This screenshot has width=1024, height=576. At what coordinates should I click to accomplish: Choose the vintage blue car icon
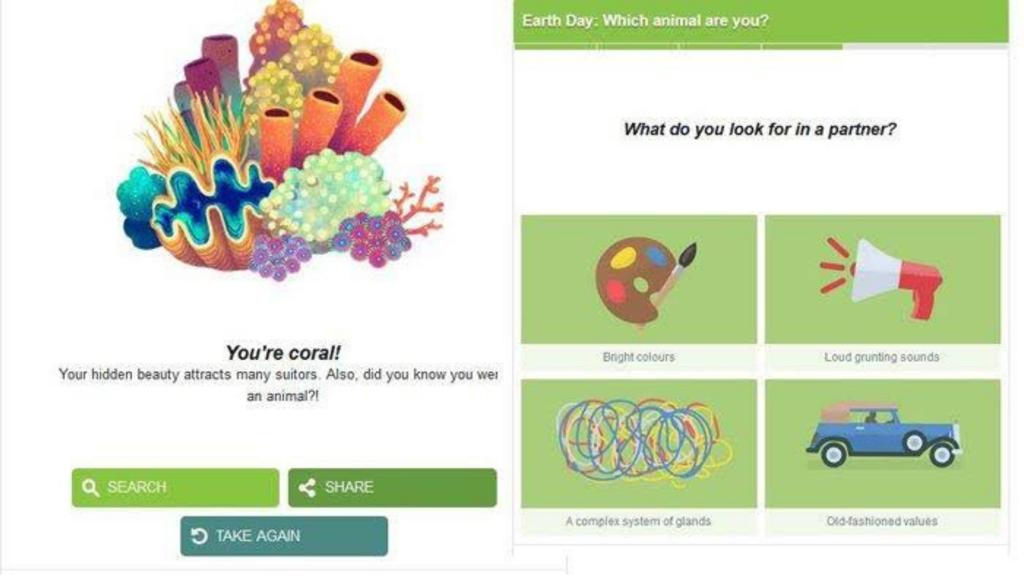point(883,436)
